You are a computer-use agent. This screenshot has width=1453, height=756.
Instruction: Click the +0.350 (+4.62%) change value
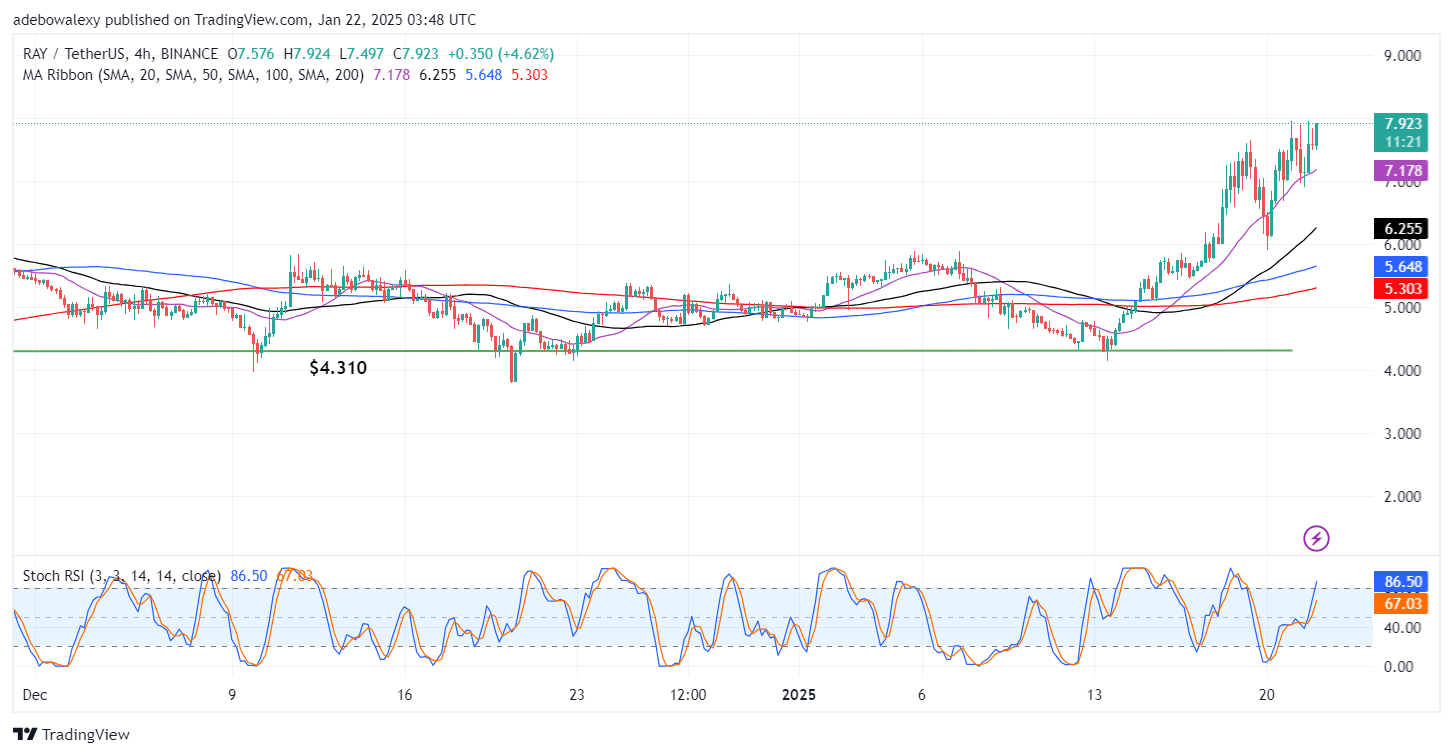coord(502,54)
